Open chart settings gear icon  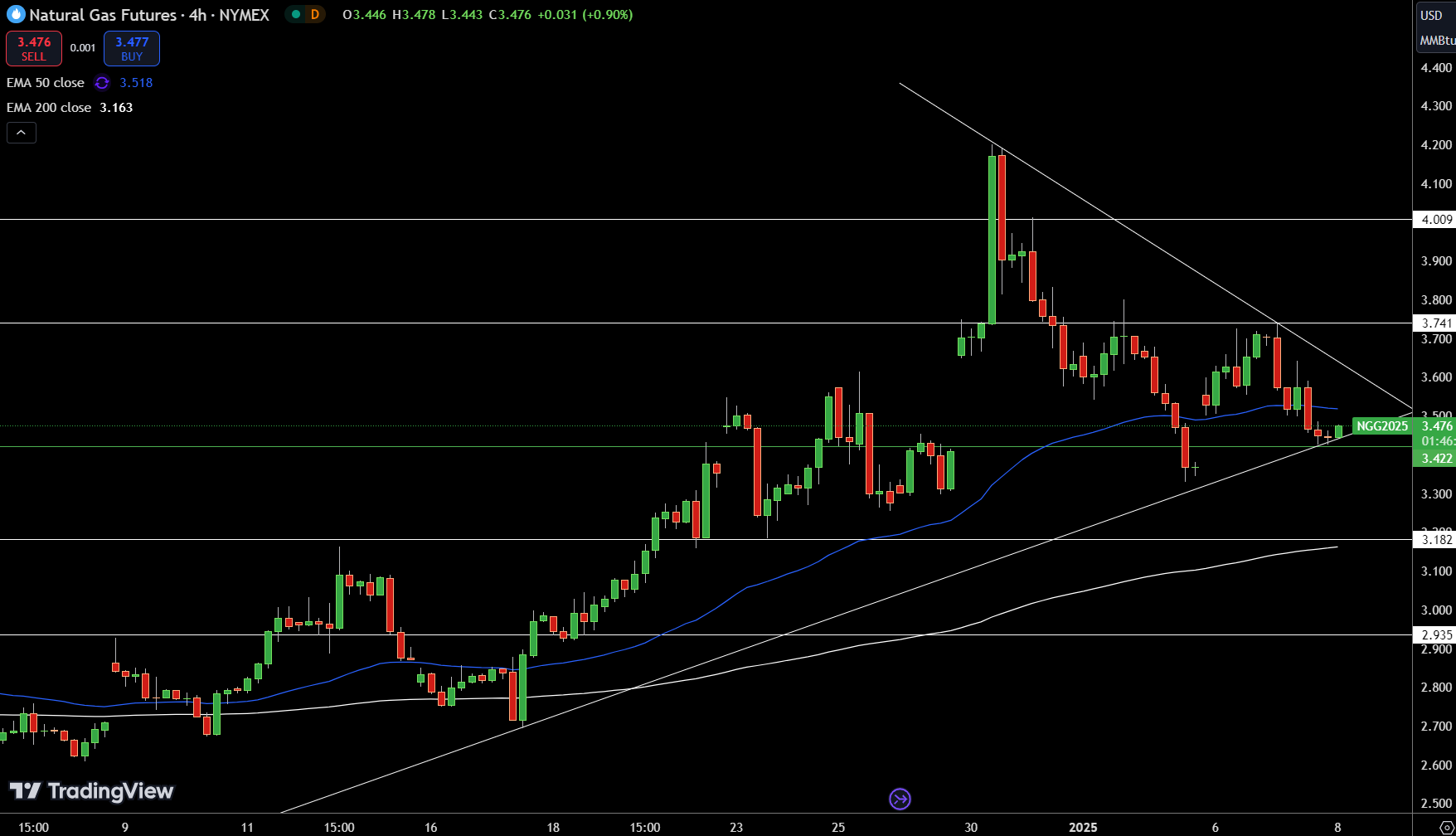(1446, 827)
